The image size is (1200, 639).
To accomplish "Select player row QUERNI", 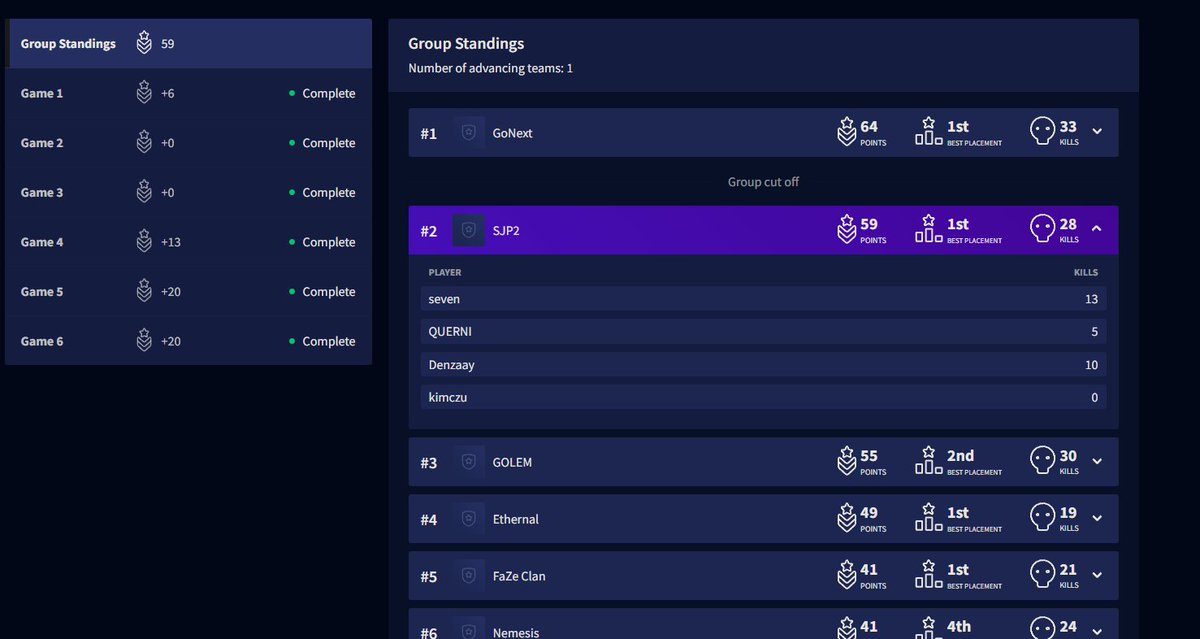I will pyautogui.click(x=763, y=332).
